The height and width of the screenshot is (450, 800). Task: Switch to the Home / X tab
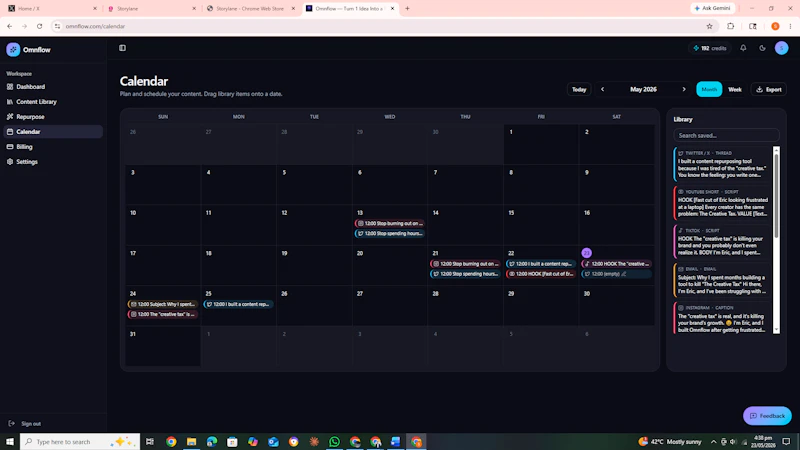pyautogui.click(x=51, y=8)
